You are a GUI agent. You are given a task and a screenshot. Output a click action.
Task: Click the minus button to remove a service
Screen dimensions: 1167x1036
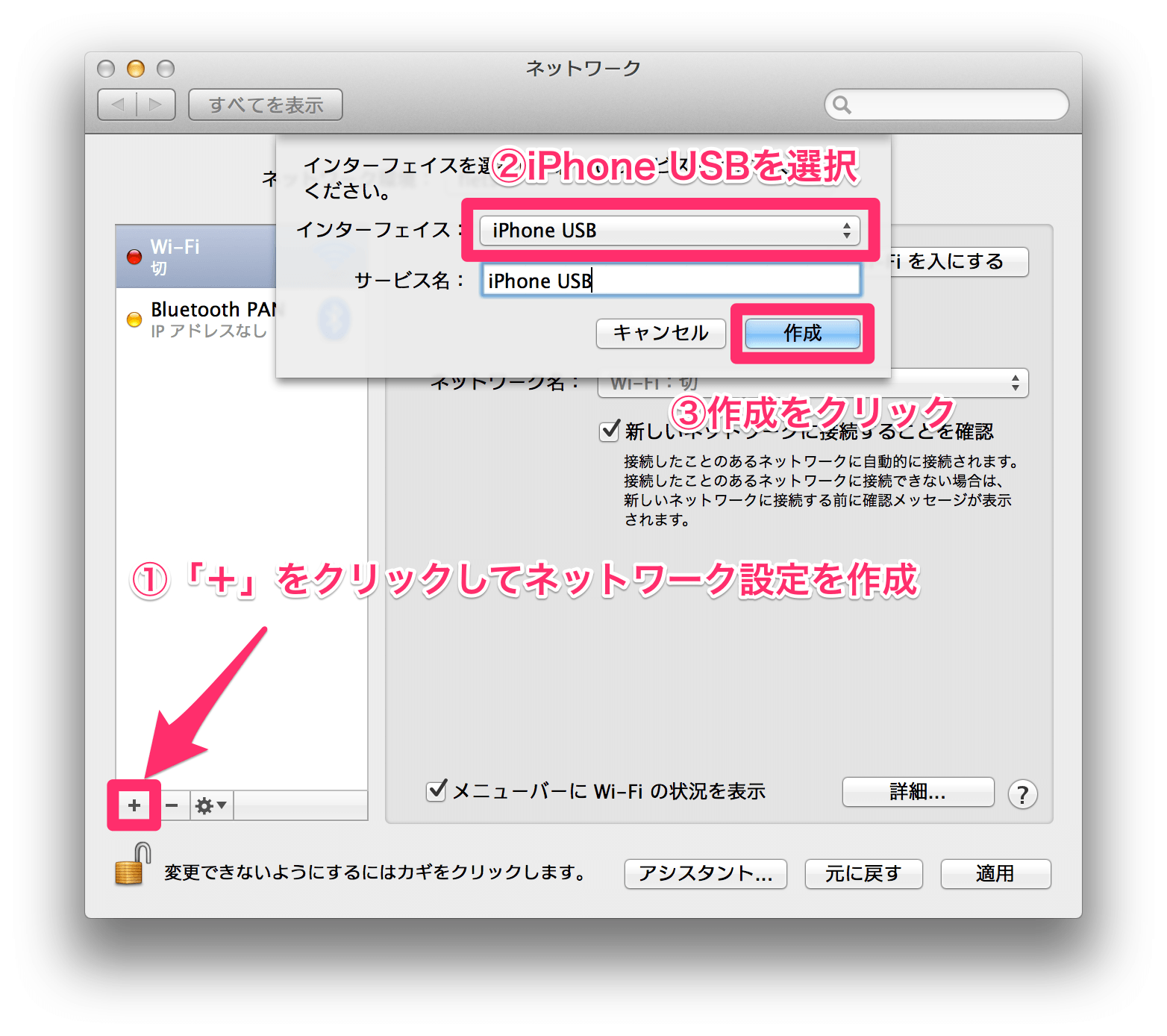coord(172,805)
